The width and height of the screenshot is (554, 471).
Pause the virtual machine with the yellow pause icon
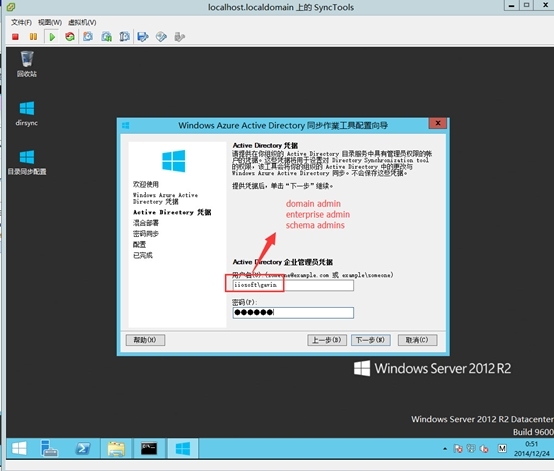pyautogui.click(x=33, y=37)
